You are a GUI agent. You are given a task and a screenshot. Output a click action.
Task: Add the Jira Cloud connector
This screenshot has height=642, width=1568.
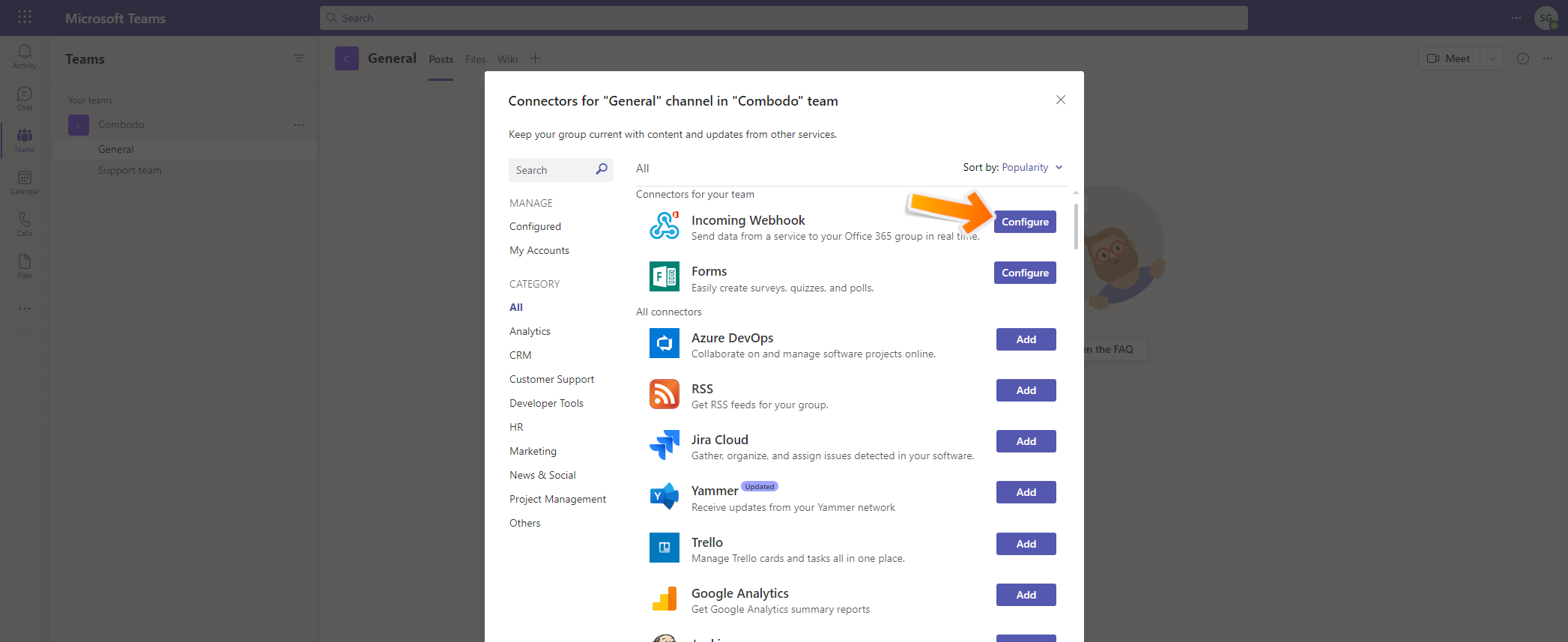point(1026,441)
